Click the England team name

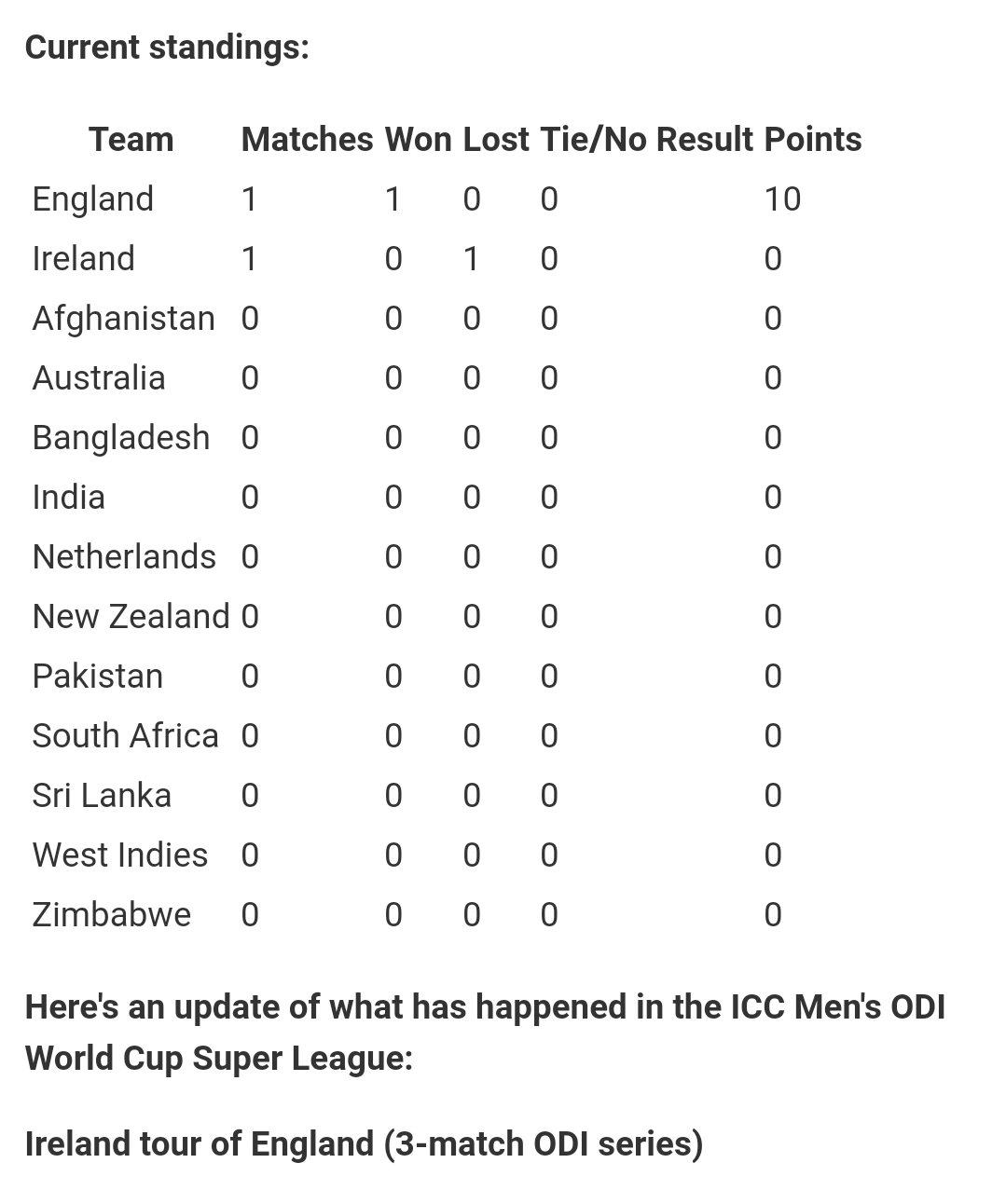(92, 198)
